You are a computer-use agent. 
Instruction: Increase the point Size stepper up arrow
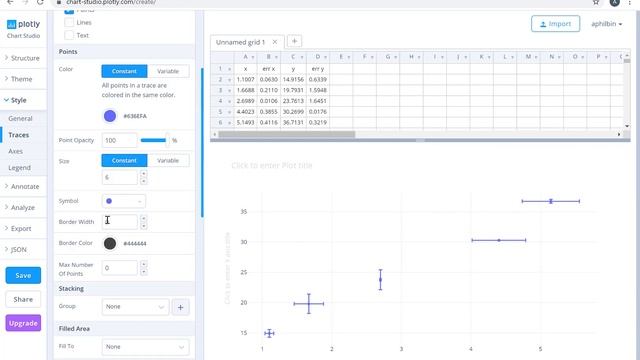click(x=144, y=173)
